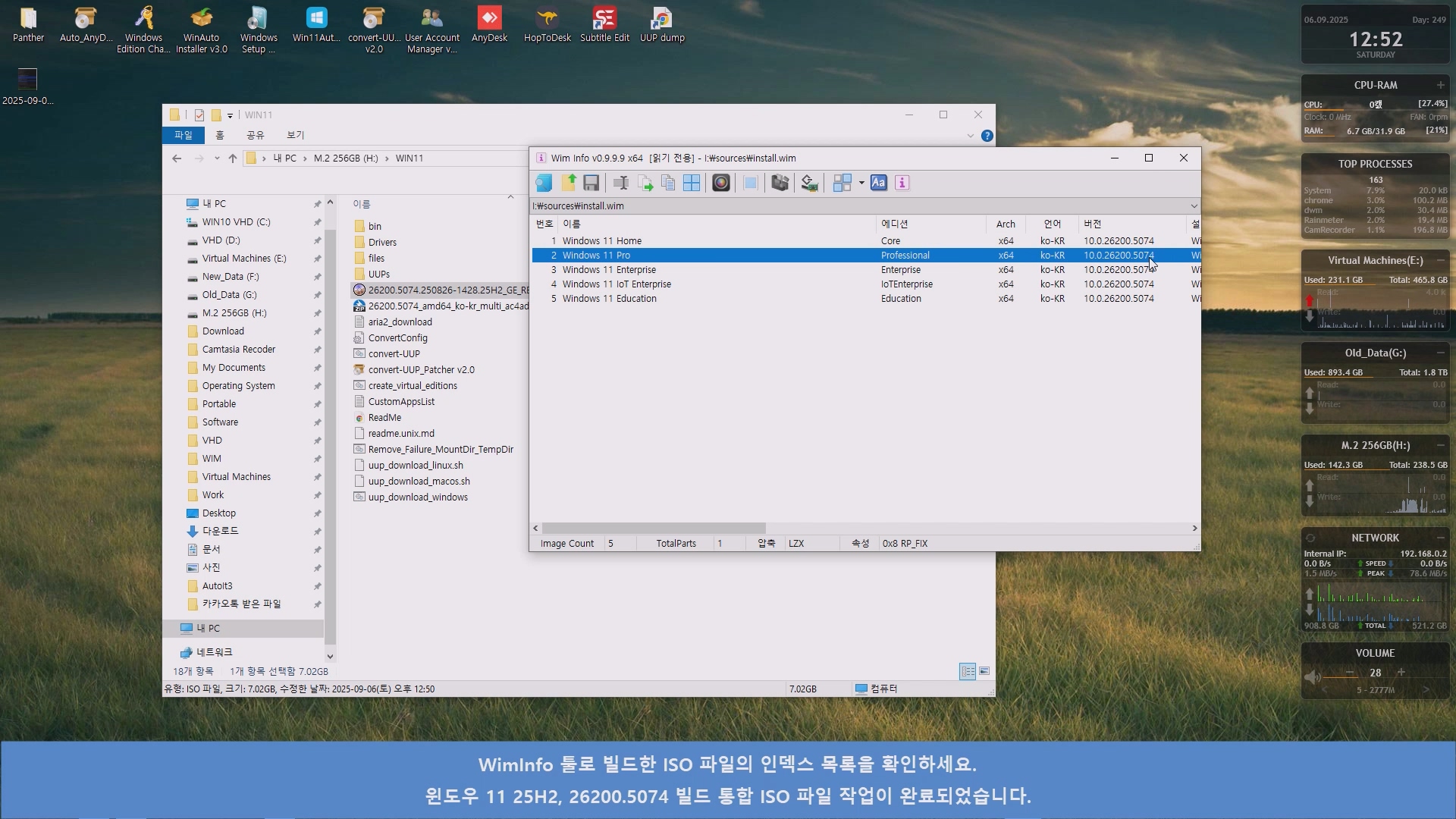1456x819 pixels.
Task: Open the 보기 ribbon tab
Action: pyautogui.click(x=296, y=135)
